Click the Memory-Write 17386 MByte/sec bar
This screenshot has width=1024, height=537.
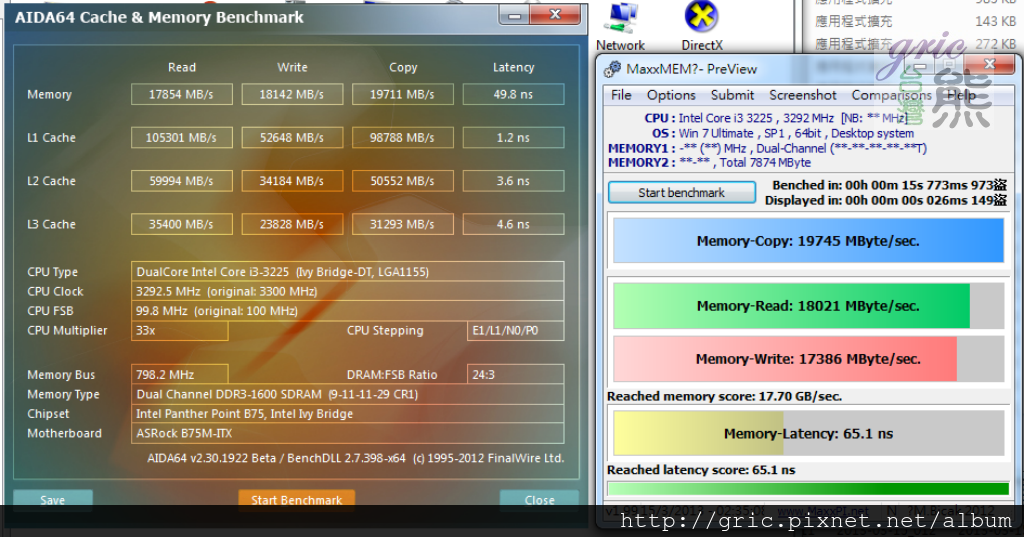click(808, 359)
